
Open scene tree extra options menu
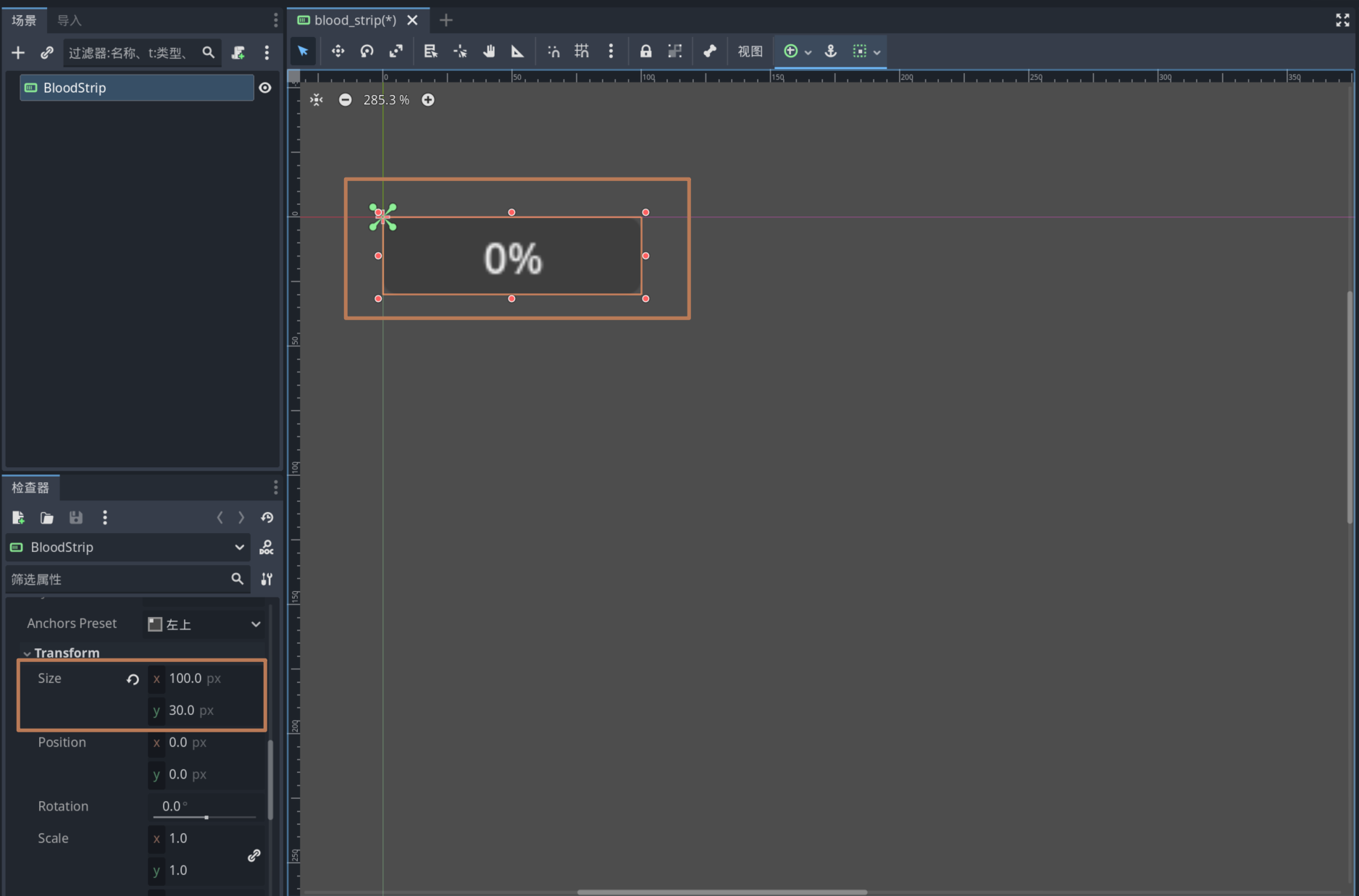tap(267, 52)
